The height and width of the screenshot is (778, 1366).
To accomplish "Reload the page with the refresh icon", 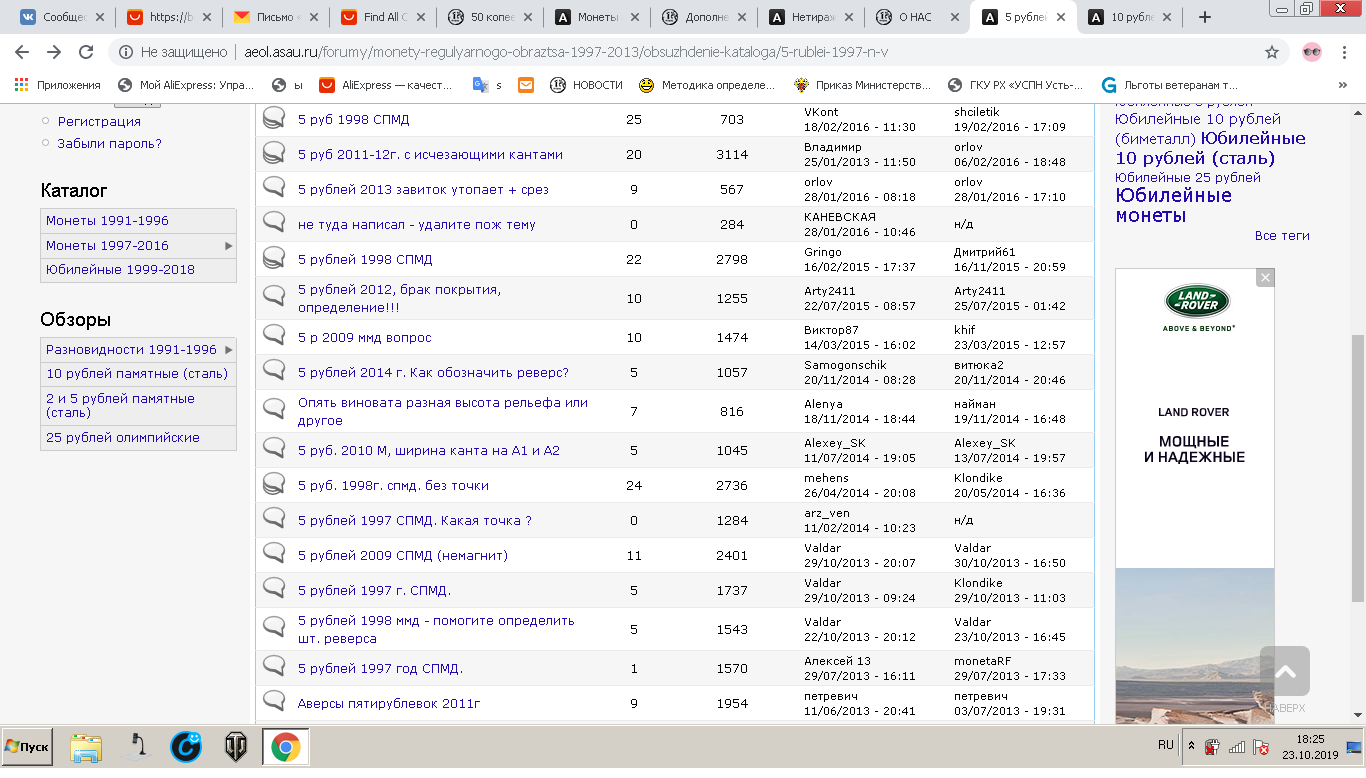I will 86,52.
